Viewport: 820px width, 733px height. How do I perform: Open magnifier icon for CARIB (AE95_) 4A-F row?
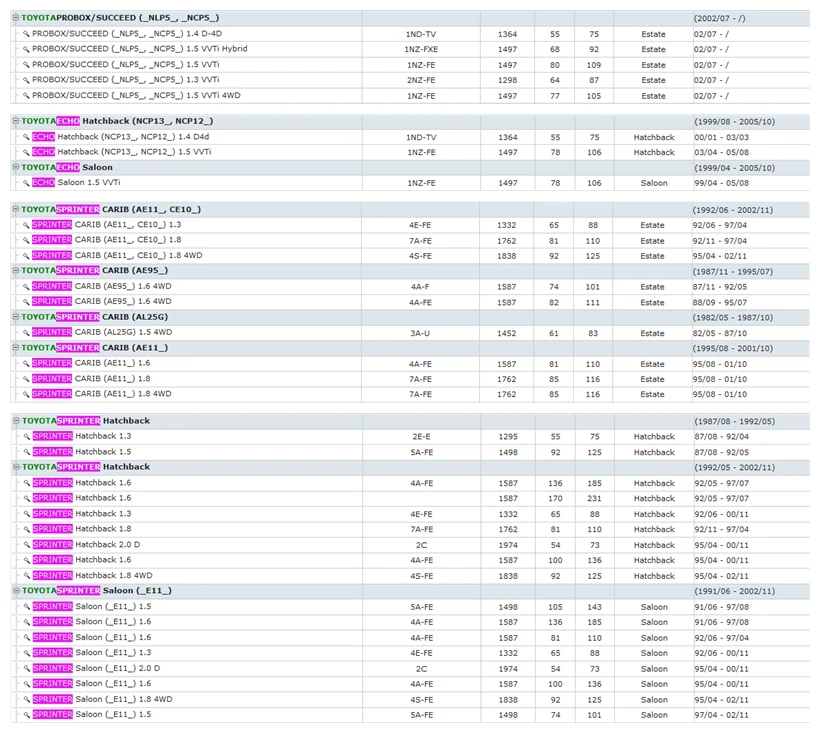click(x=26, y=287)
